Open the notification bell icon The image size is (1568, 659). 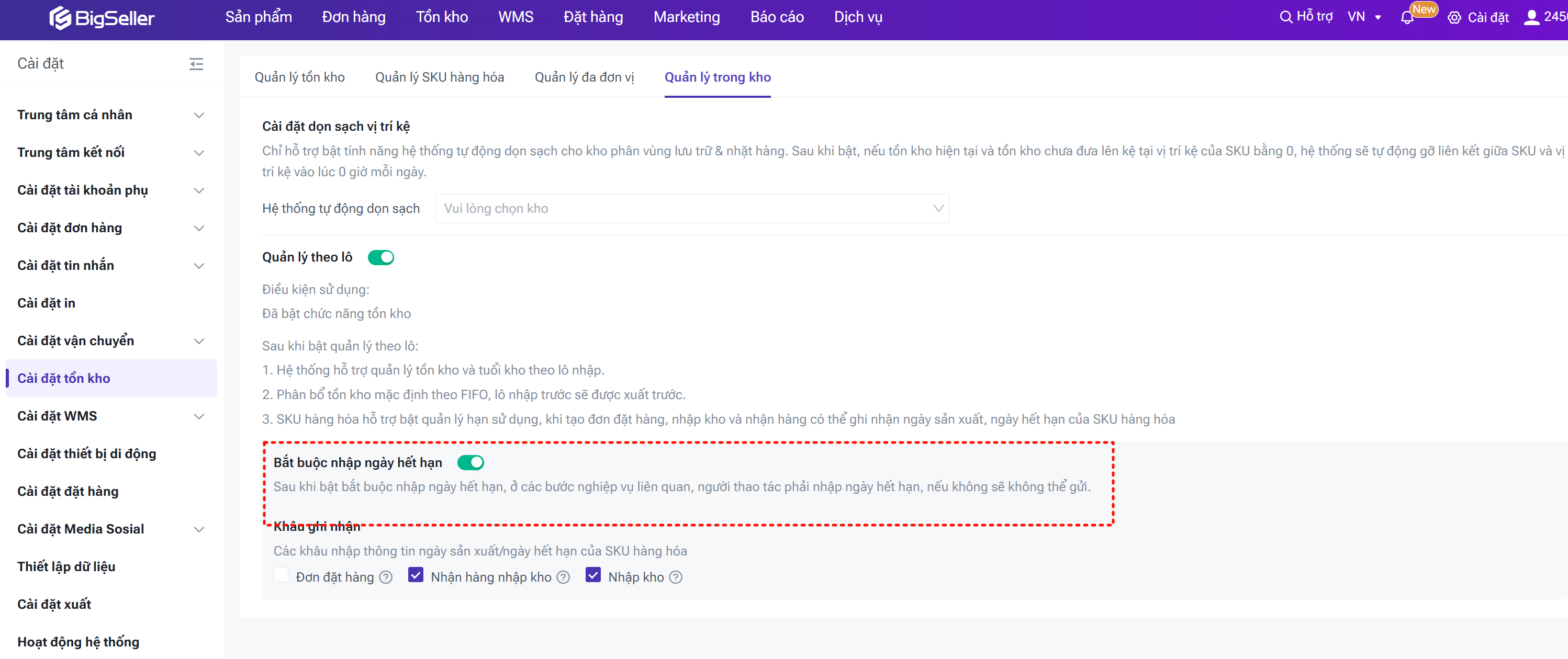coord(1407,18)
